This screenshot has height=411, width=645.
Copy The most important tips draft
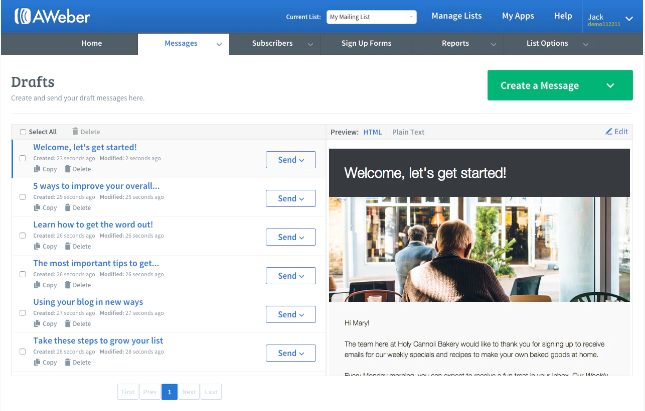tap(45, 285)
